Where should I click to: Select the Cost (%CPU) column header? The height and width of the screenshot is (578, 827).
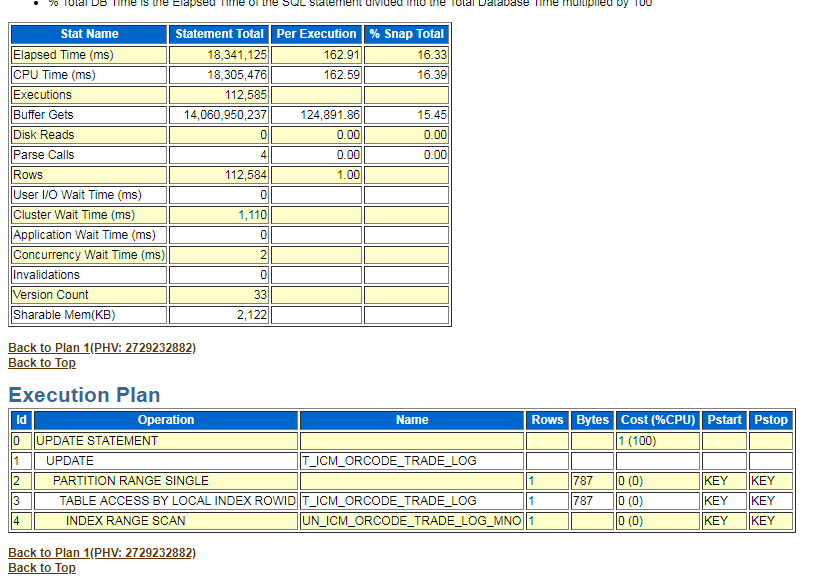point(658,420)
